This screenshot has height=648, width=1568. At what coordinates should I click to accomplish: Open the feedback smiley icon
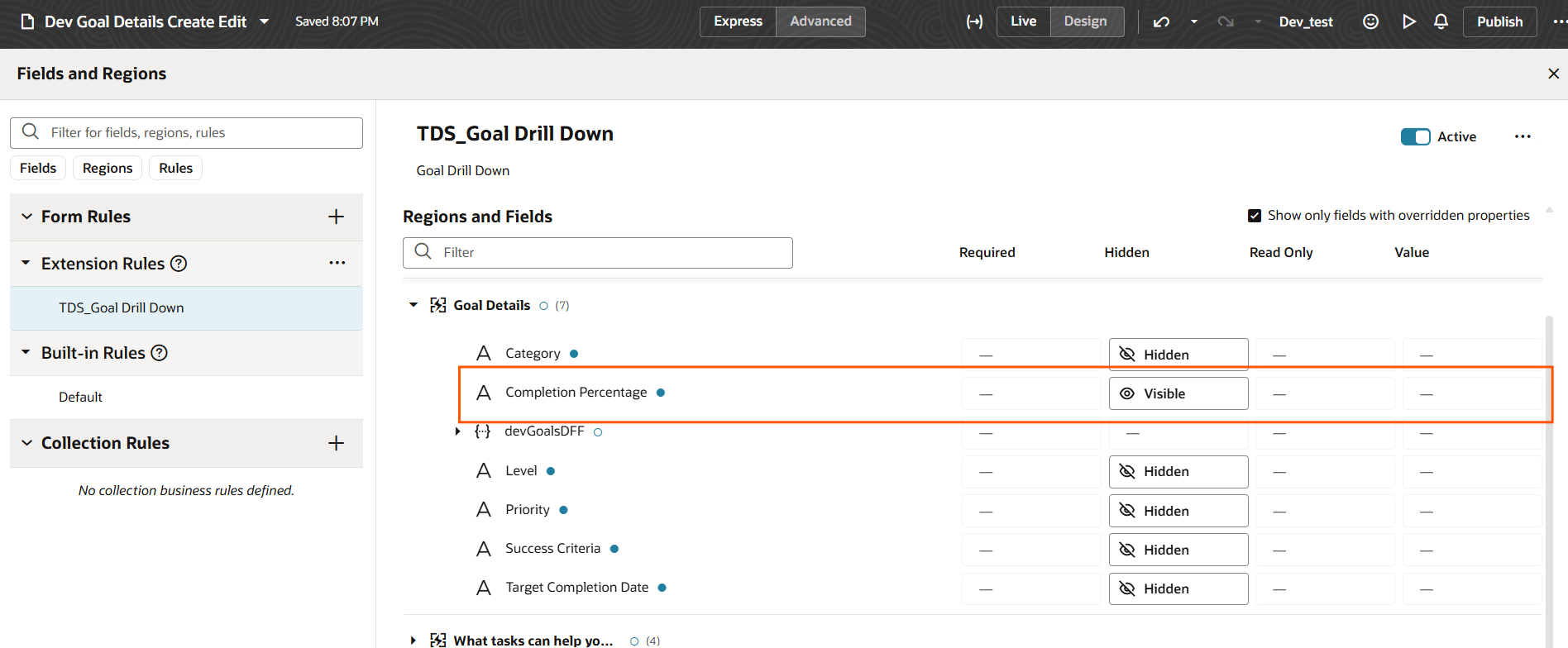[1370, 21]
